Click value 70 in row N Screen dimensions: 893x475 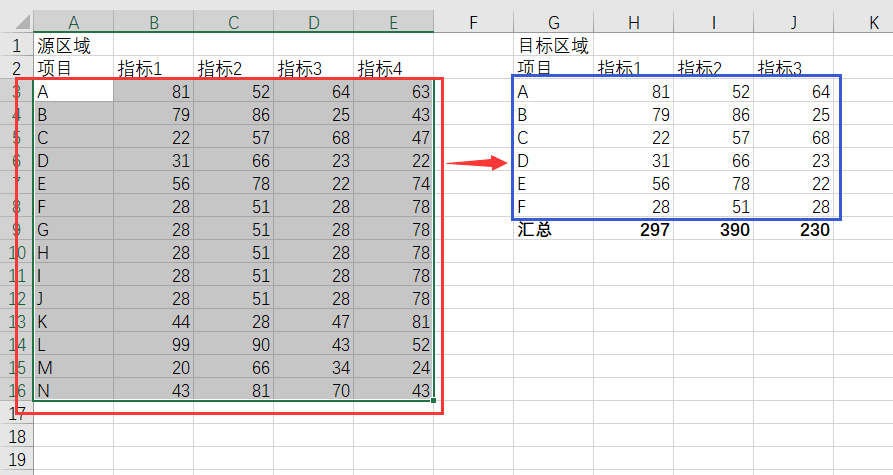[x=314, y=390]
